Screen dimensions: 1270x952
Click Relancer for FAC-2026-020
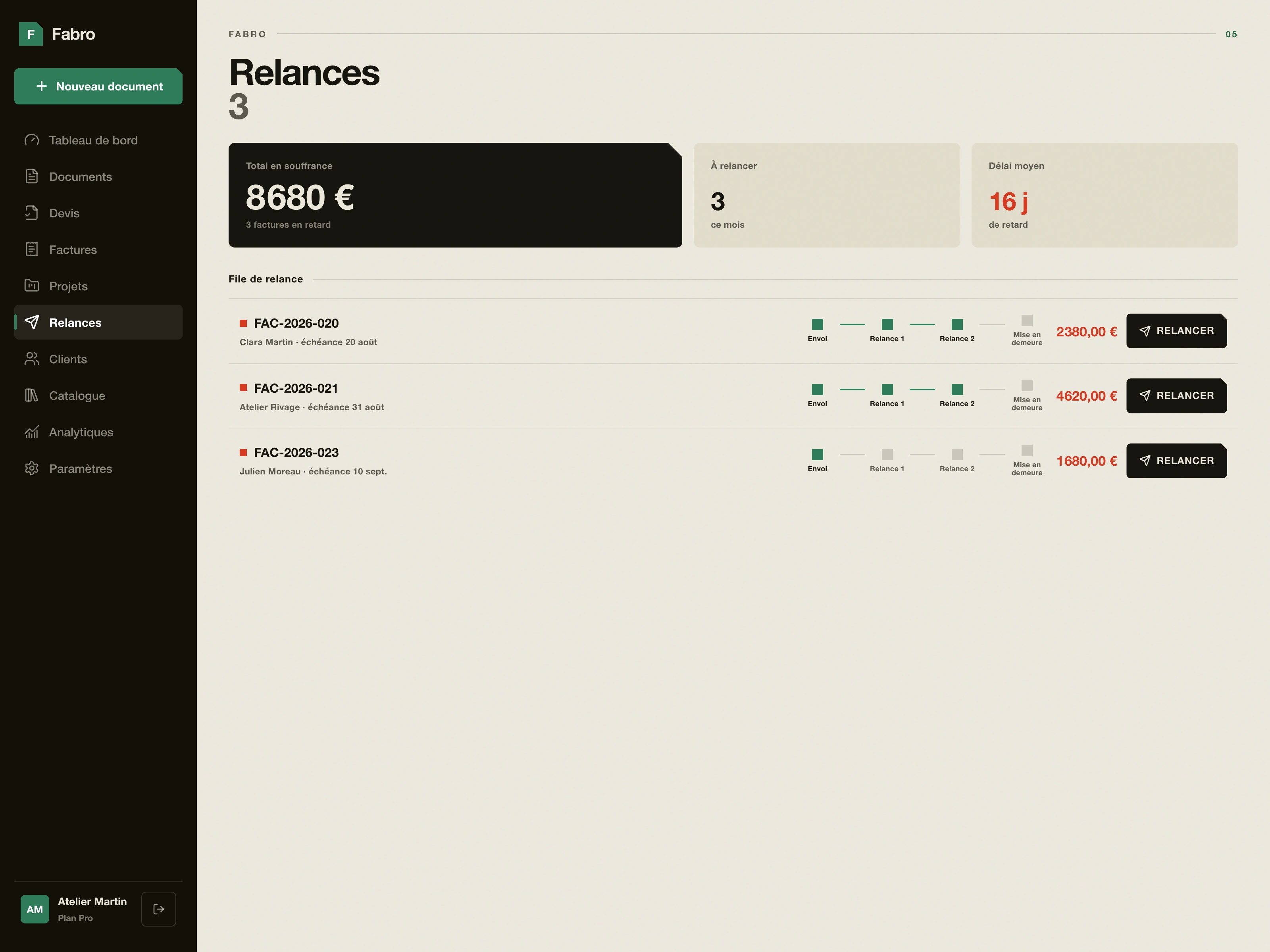1176,330
